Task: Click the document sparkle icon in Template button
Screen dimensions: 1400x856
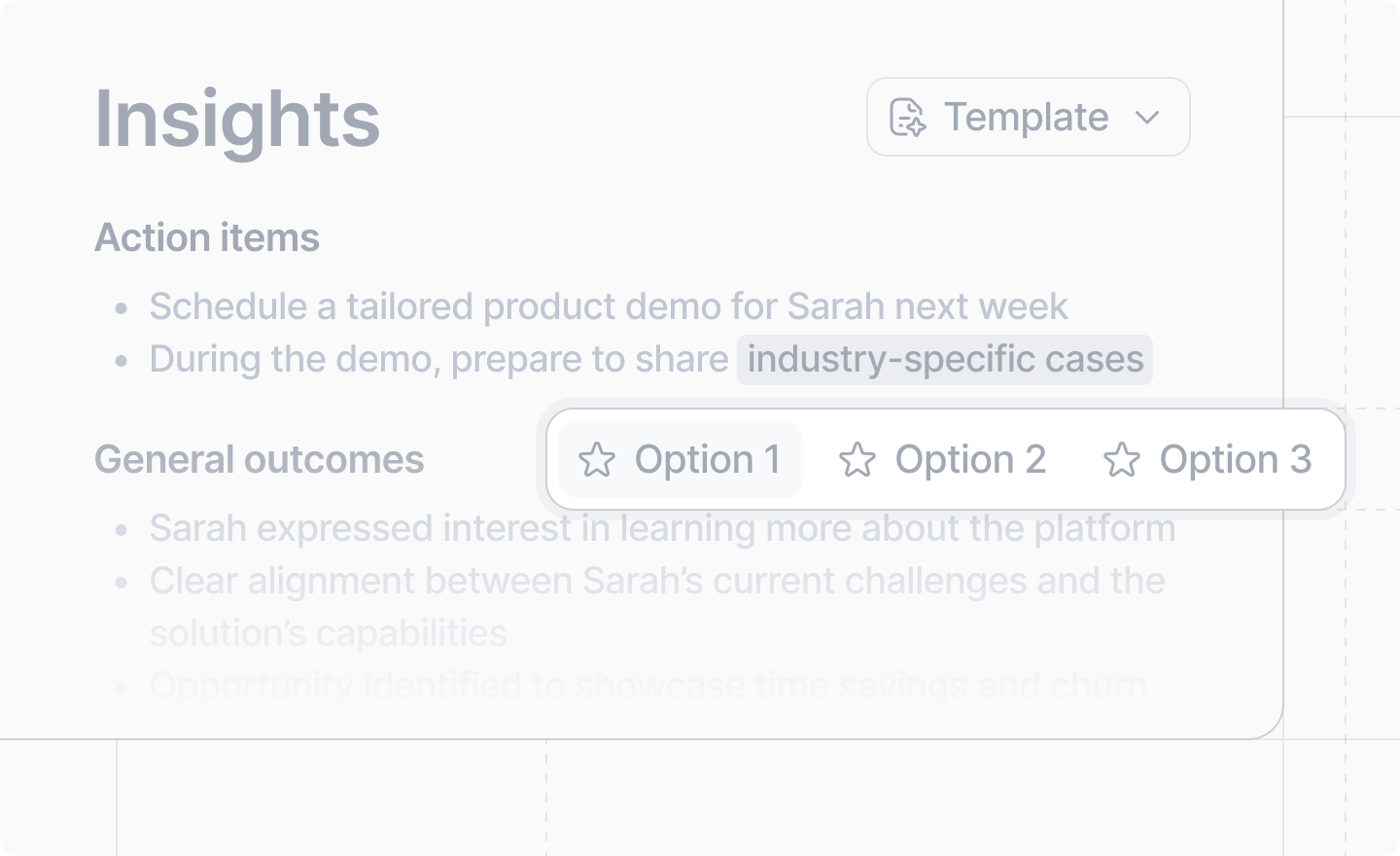Action: (908, 118)
